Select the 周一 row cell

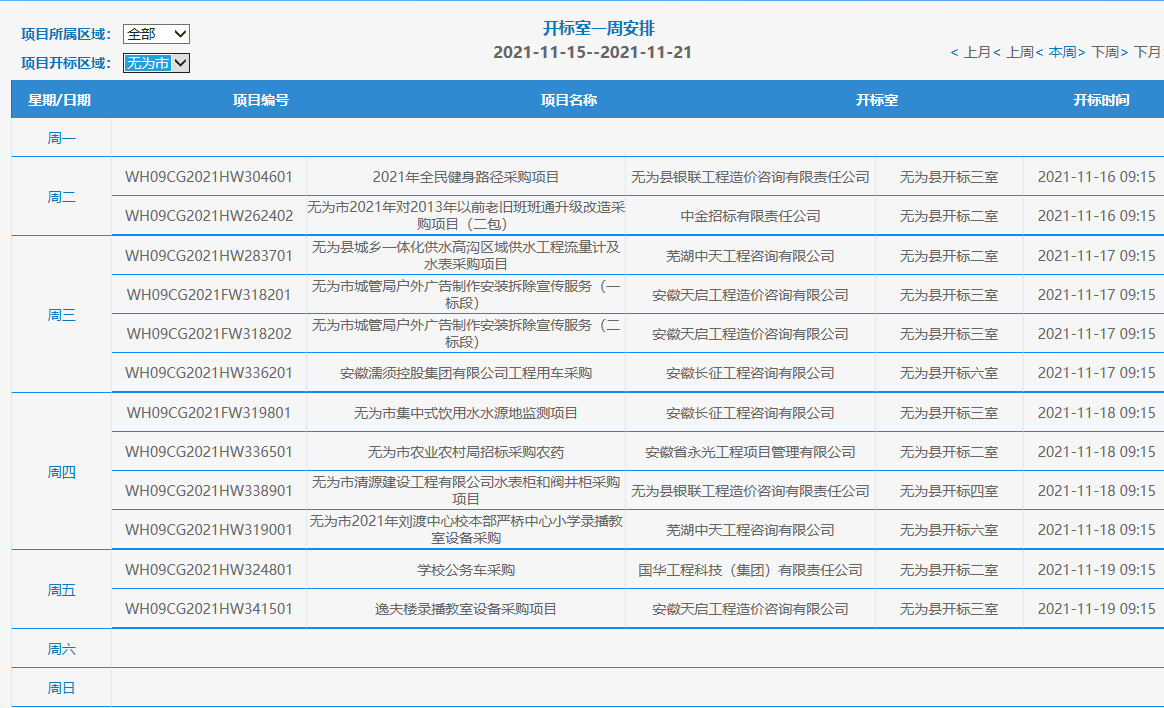coord(61,138)
